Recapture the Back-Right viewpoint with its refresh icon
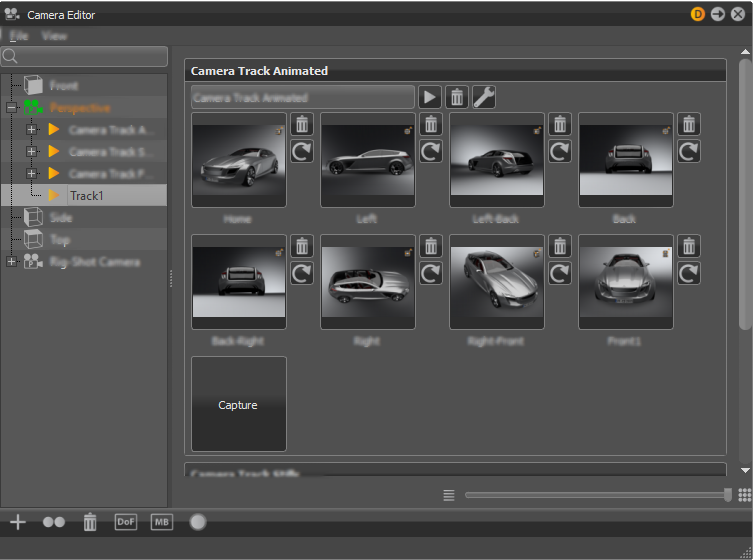This screenshot has height=560, width=753. point(302,273)
